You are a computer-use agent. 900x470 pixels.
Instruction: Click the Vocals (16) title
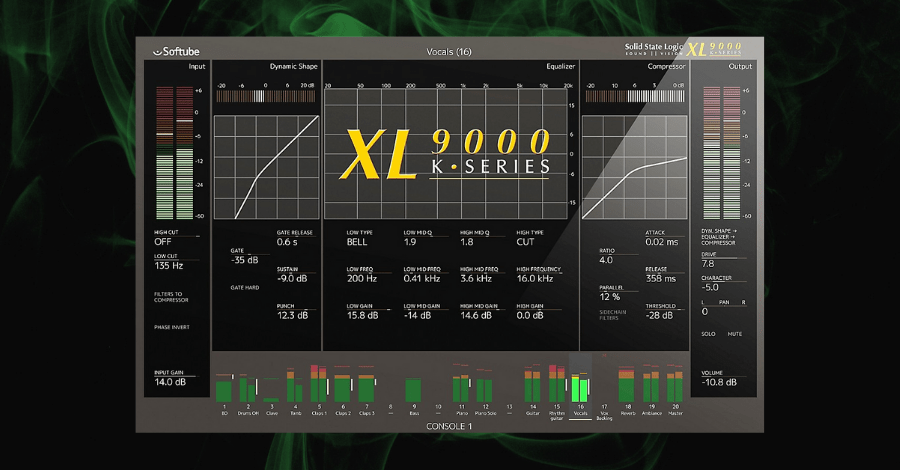pos(449,52)
